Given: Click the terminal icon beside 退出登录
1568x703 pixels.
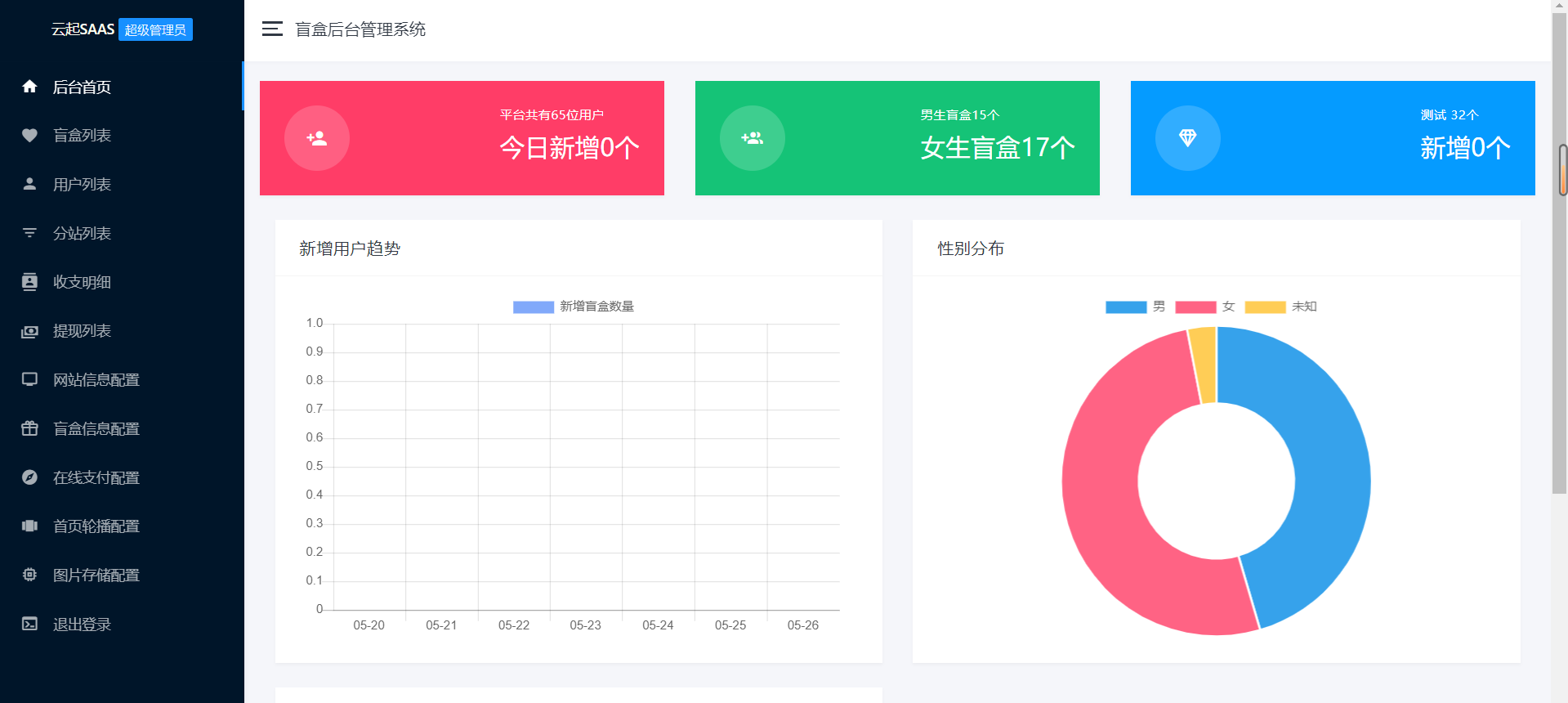Looking at the screenshot, I should coord(29,624).
